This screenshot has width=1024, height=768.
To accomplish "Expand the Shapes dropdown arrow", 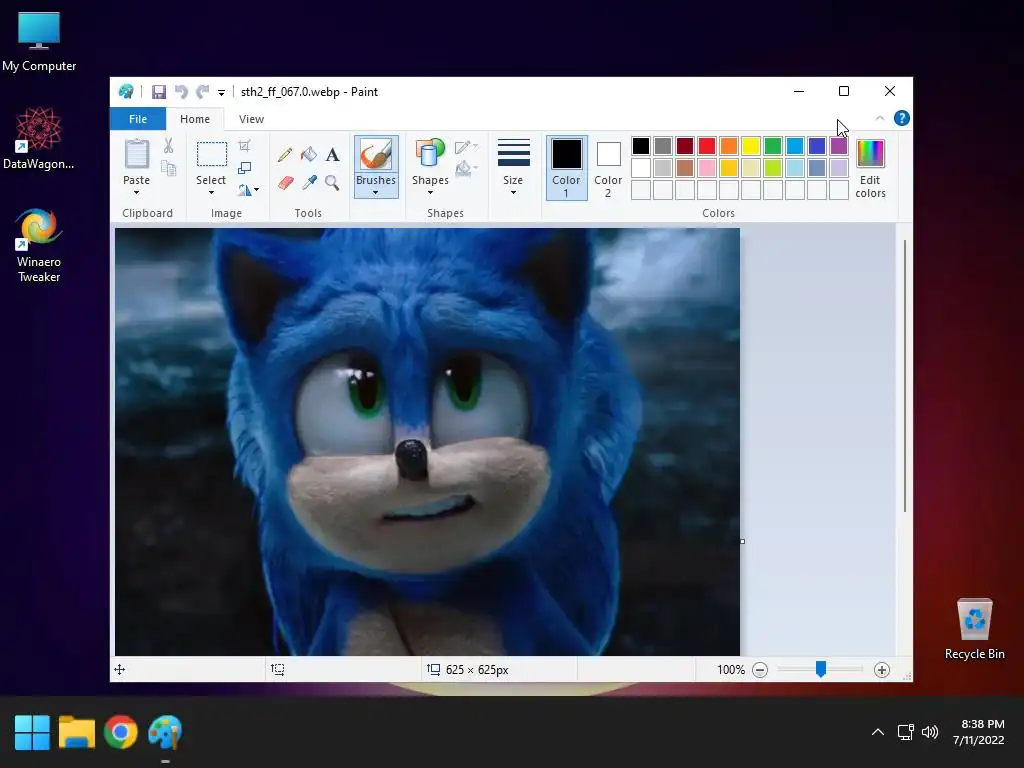I will [430, 193].
